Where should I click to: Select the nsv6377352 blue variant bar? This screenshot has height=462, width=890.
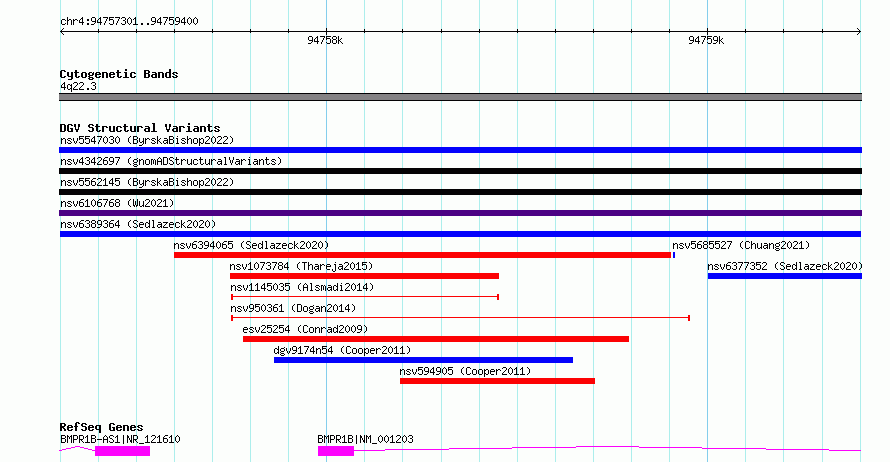(x=784, y=276)
